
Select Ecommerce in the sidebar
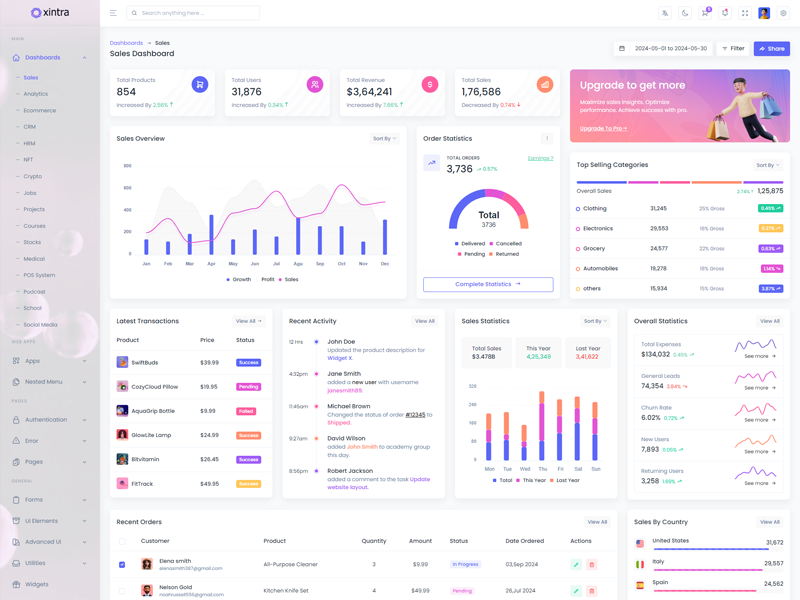[40, 110]
